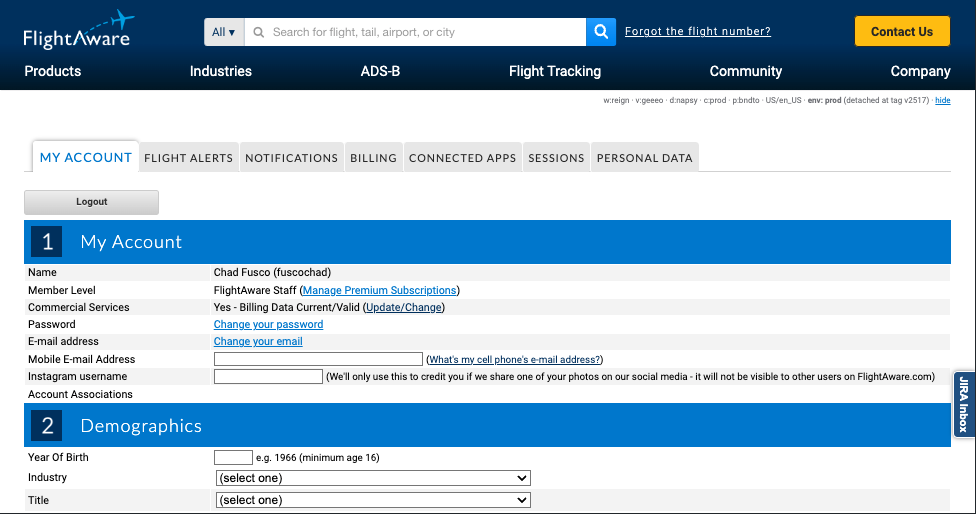Focus the Instagram username field
Screen dimensions: 976x514
pyautogui.click(x=268, y=376)
